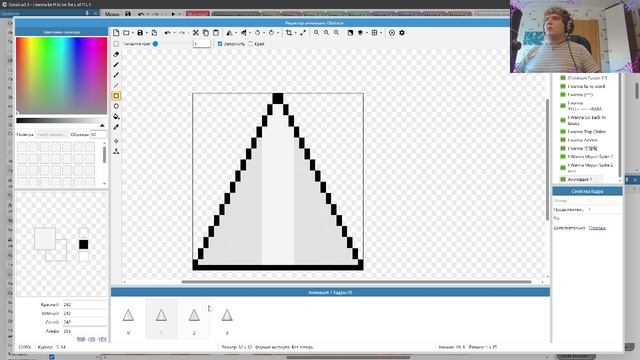The width and height of the screenshot is (640, 360).
Task: Click the grid display icon
Action: (374, 33)
